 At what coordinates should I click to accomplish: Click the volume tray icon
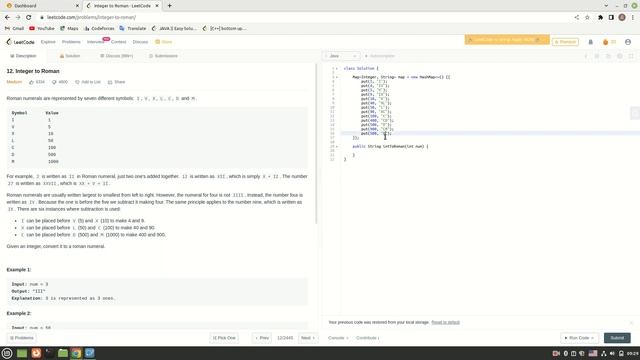[612, 353]
